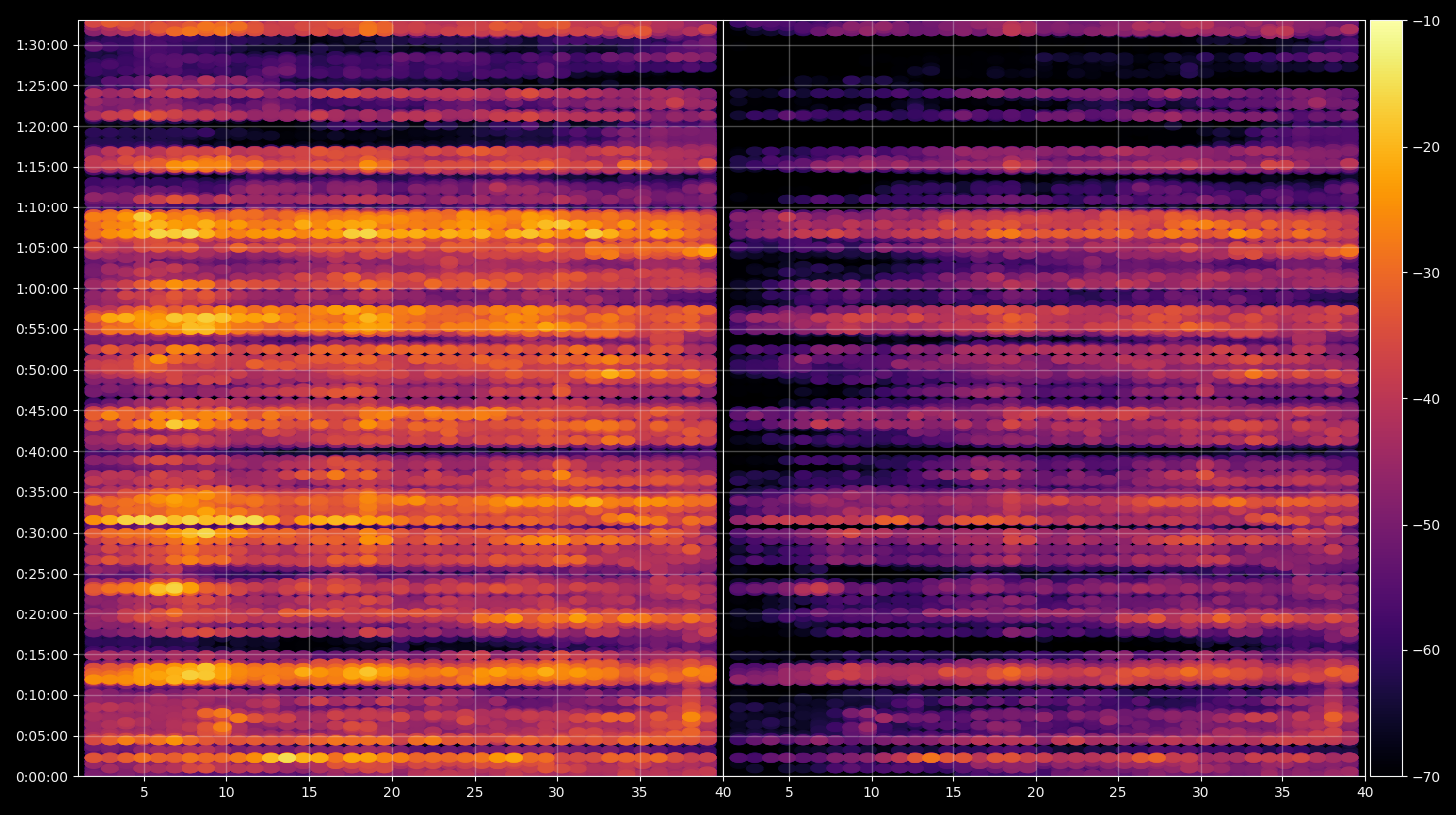Pick the 1:05:00 y-axis tick label
1456x815 pixels.
click(42, 248)
